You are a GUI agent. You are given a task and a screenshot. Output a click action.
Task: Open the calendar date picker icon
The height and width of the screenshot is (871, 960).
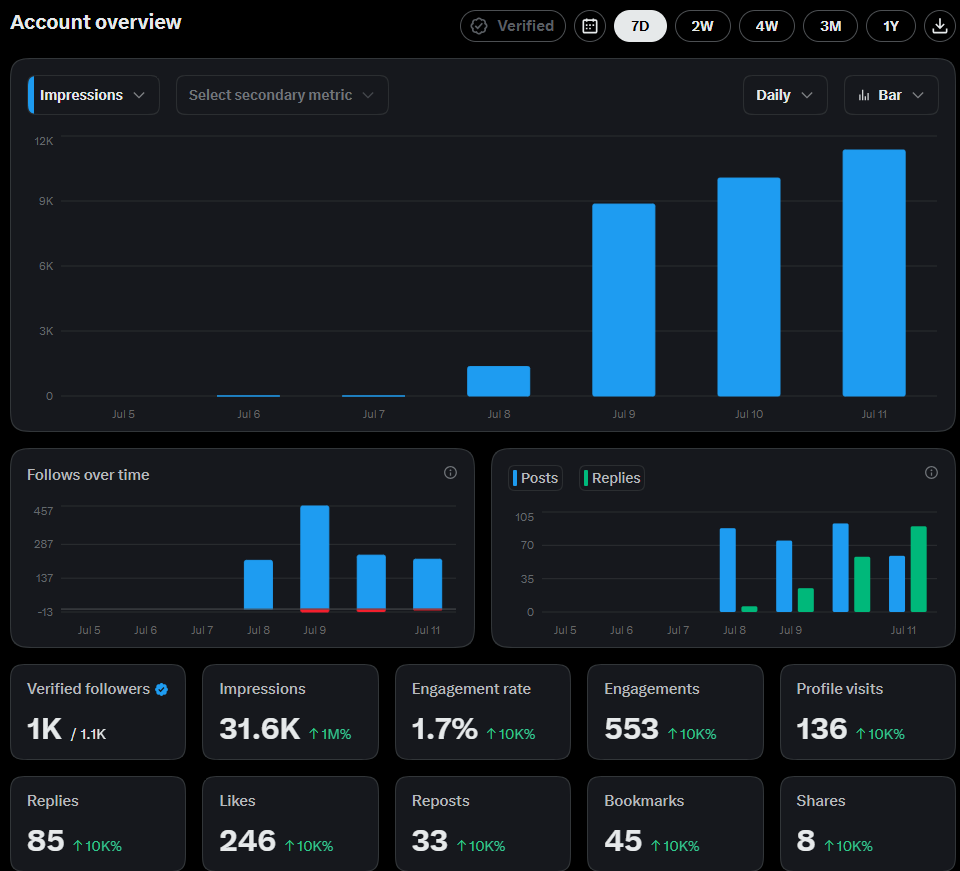[590, 26]
